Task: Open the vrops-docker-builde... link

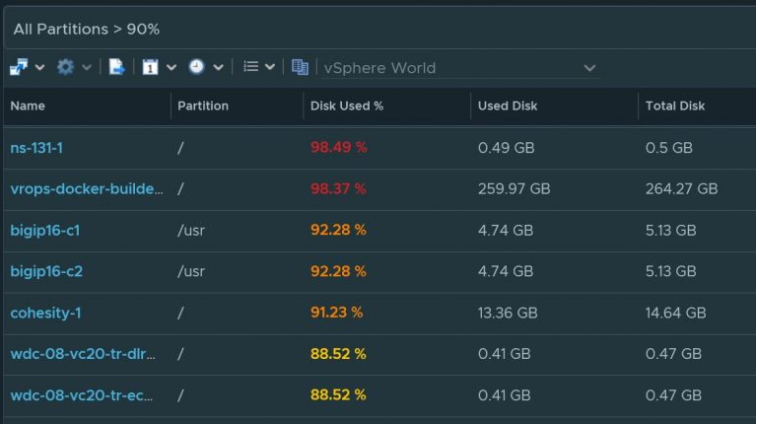Action: [87, 189]
